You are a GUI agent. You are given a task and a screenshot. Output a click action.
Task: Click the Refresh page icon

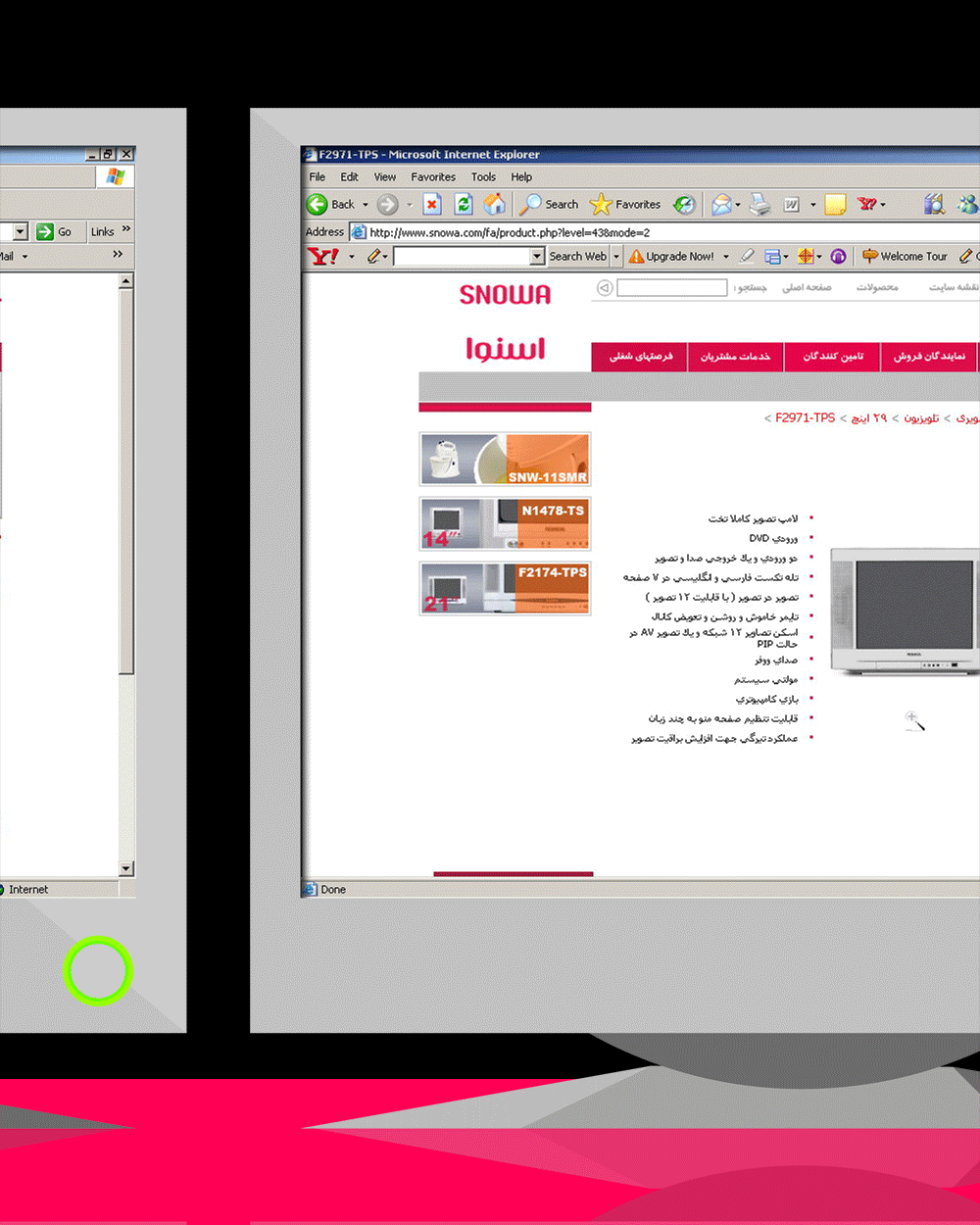click(464, 204)
